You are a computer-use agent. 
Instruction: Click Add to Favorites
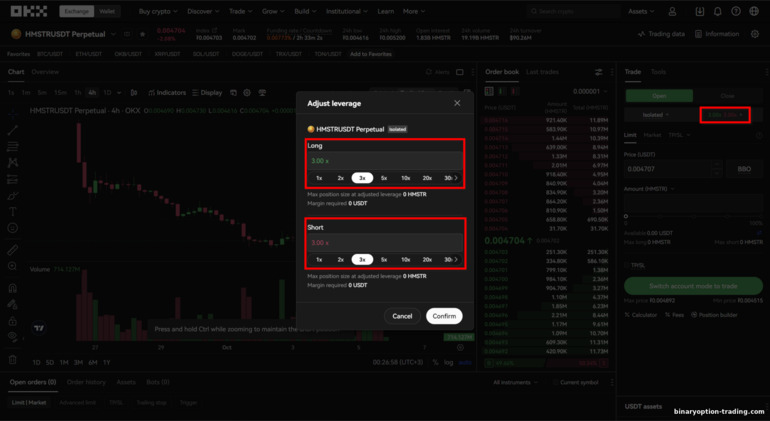pos(371,54)
